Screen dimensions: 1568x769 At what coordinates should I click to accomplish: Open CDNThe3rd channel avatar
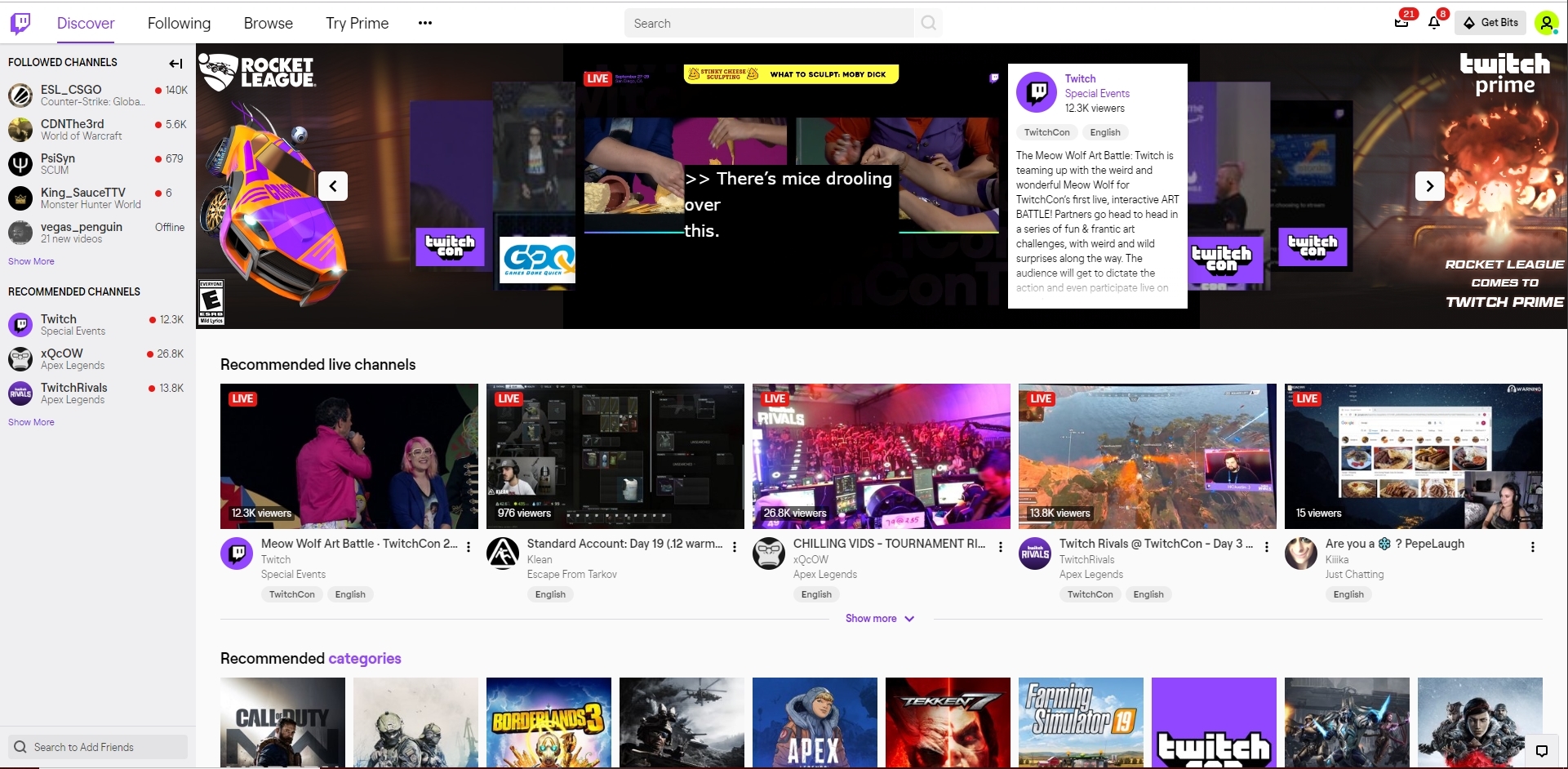[20, 130]
